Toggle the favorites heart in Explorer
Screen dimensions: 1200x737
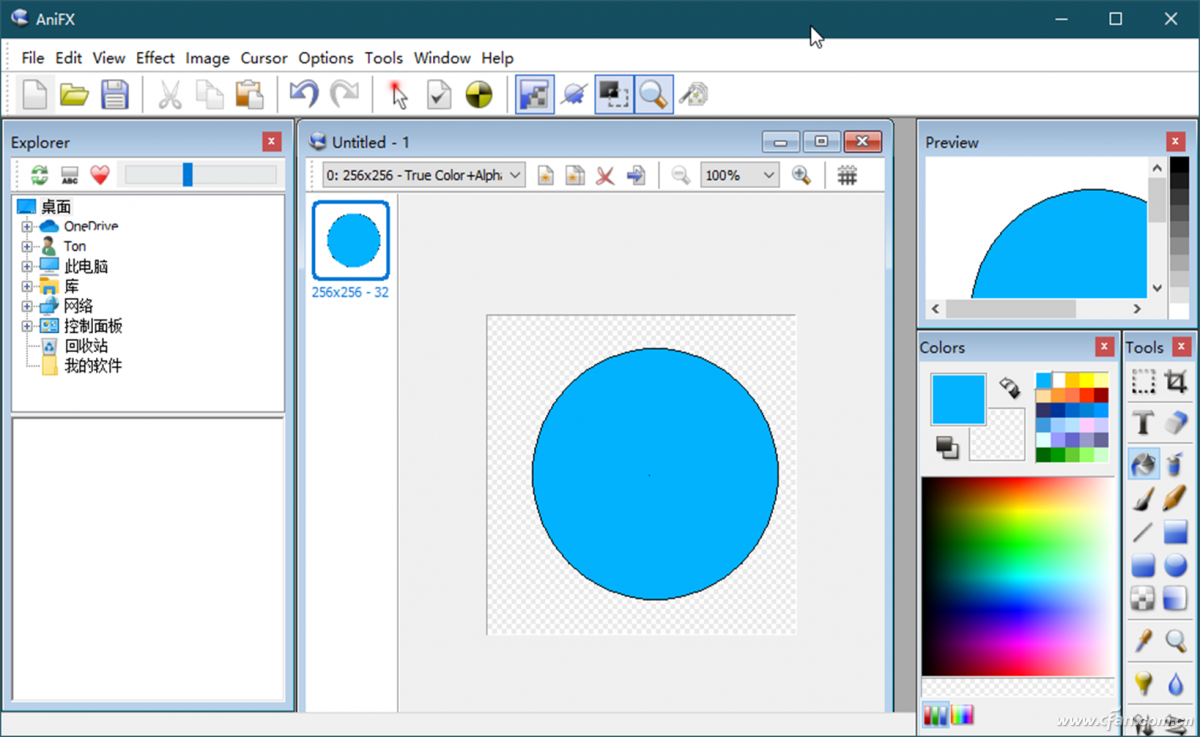click(x=100, y=176)
